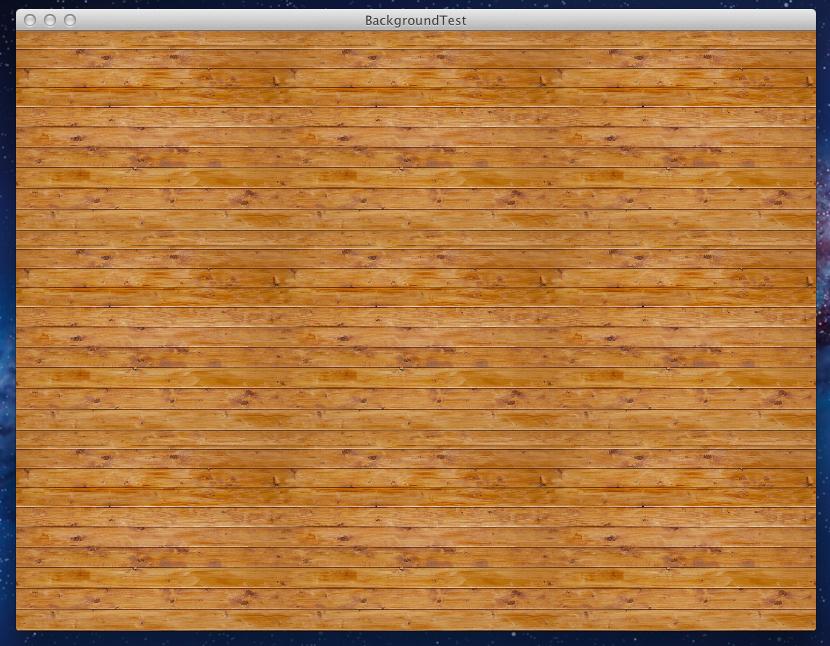Click the desktop wallpaper above the title bar
Image resolution: width=830 pixels, height=646 pixels.
415,4
